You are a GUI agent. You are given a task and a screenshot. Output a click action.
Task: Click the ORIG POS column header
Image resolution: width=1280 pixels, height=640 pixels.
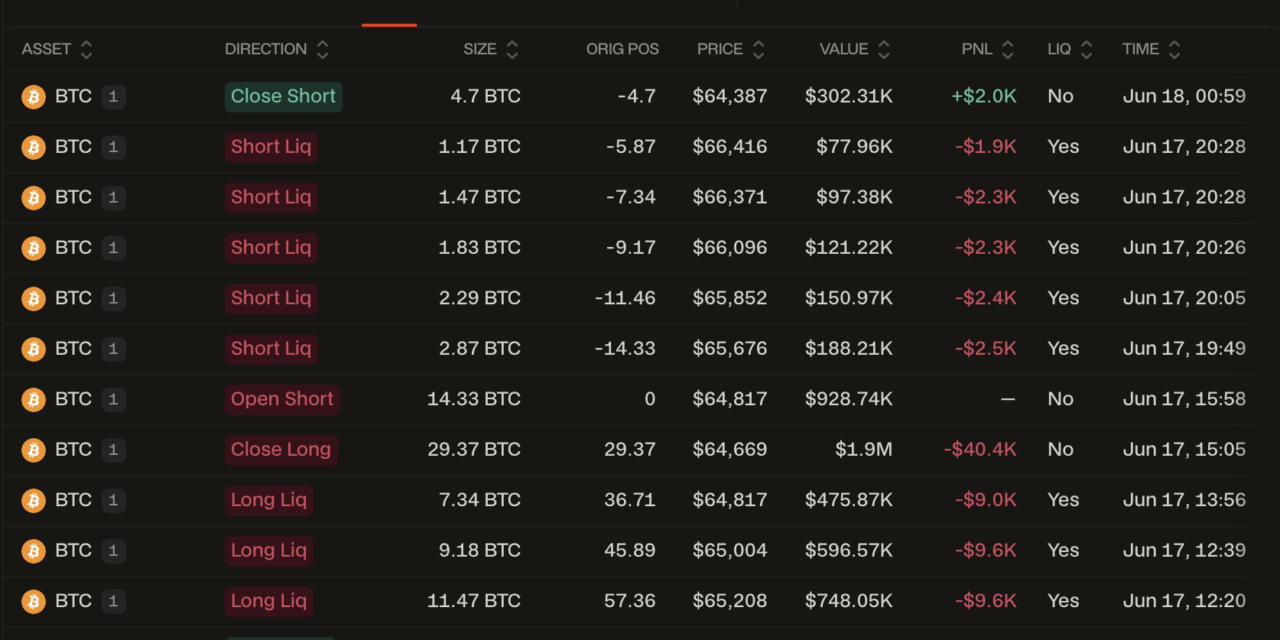coord(622,49)
